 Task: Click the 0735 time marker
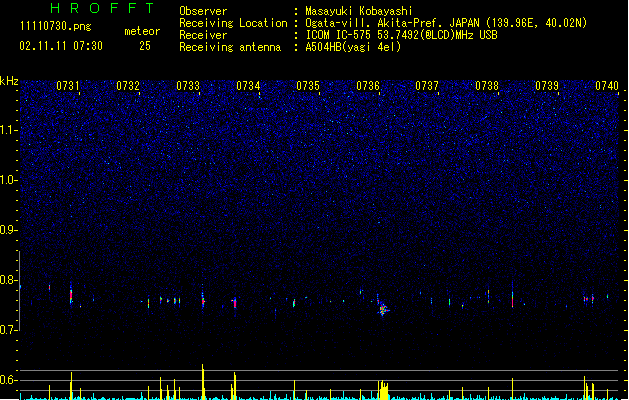click(x=308, y=86)
